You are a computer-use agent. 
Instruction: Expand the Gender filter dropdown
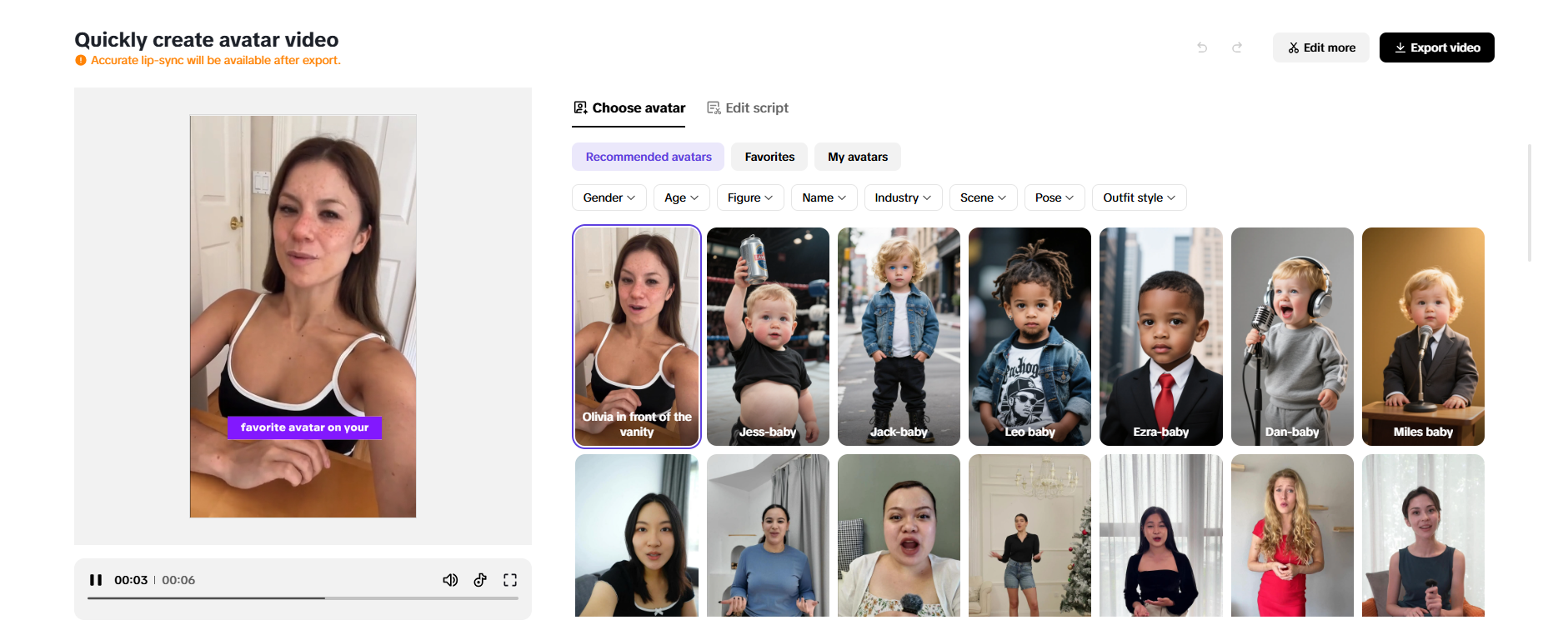coord(609,197)
